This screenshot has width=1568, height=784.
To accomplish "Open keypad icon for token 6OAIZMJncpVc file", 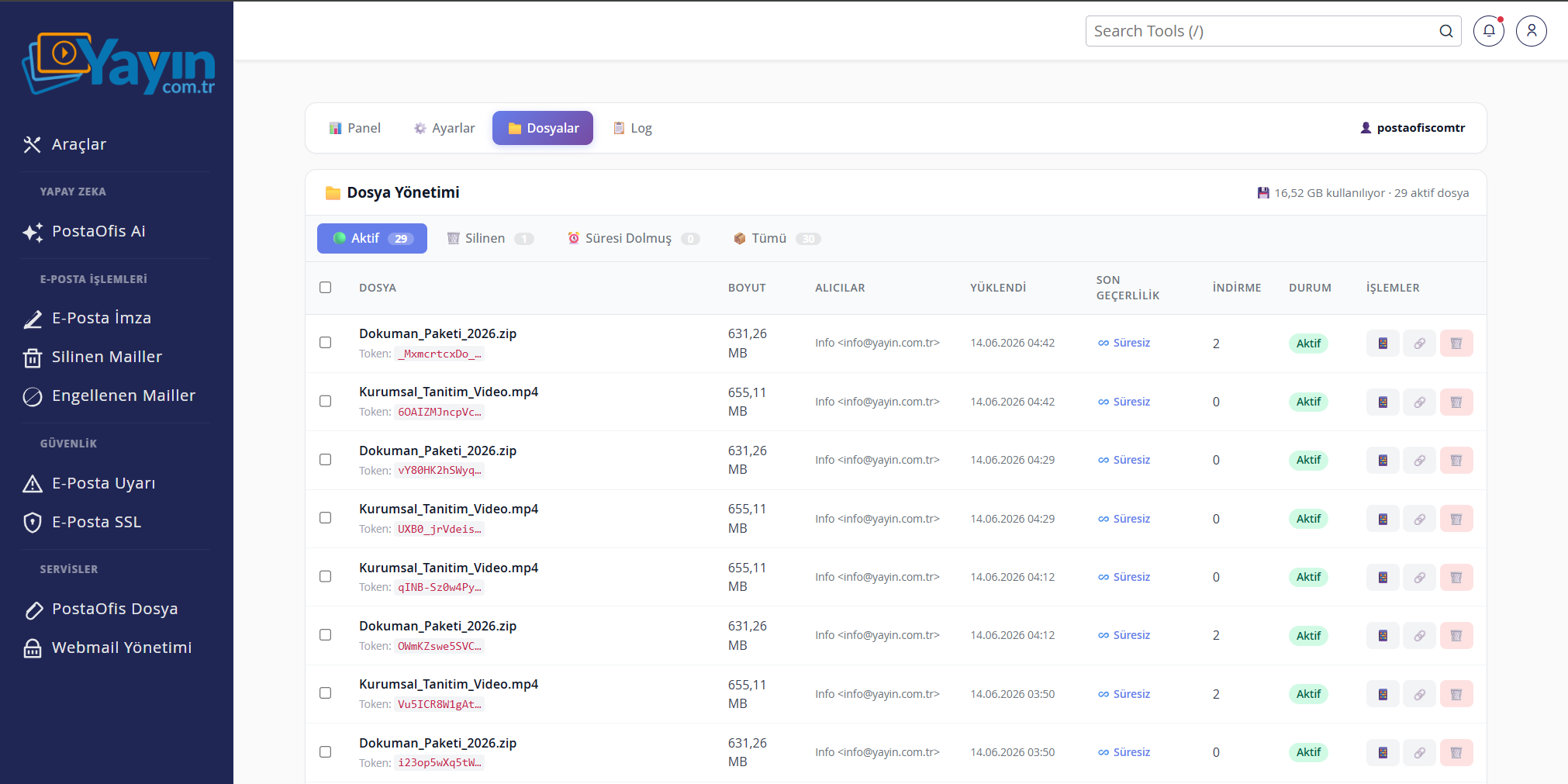I will point(1383,402).
